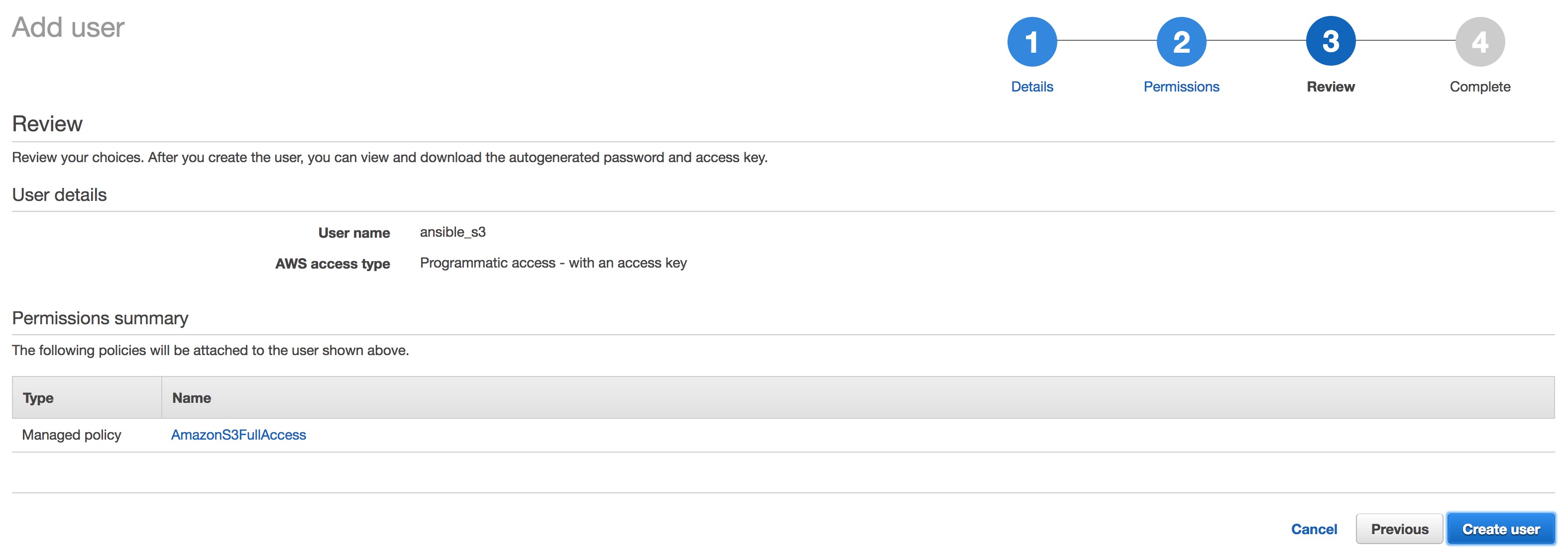Image resolution: width=1568 pixels, height=560 pixels.
Task: Click the step 2 circle icon
Action: click(1181, 42)
